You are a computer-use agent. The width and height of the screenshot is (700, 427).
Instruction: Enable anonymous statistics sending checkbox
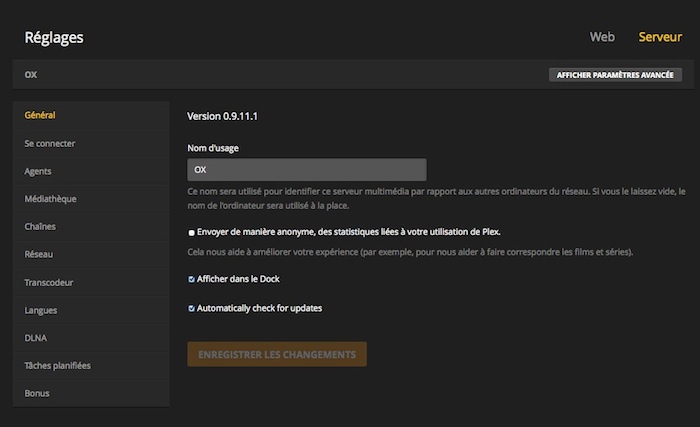pyautogui.click(x=191, y=232)
